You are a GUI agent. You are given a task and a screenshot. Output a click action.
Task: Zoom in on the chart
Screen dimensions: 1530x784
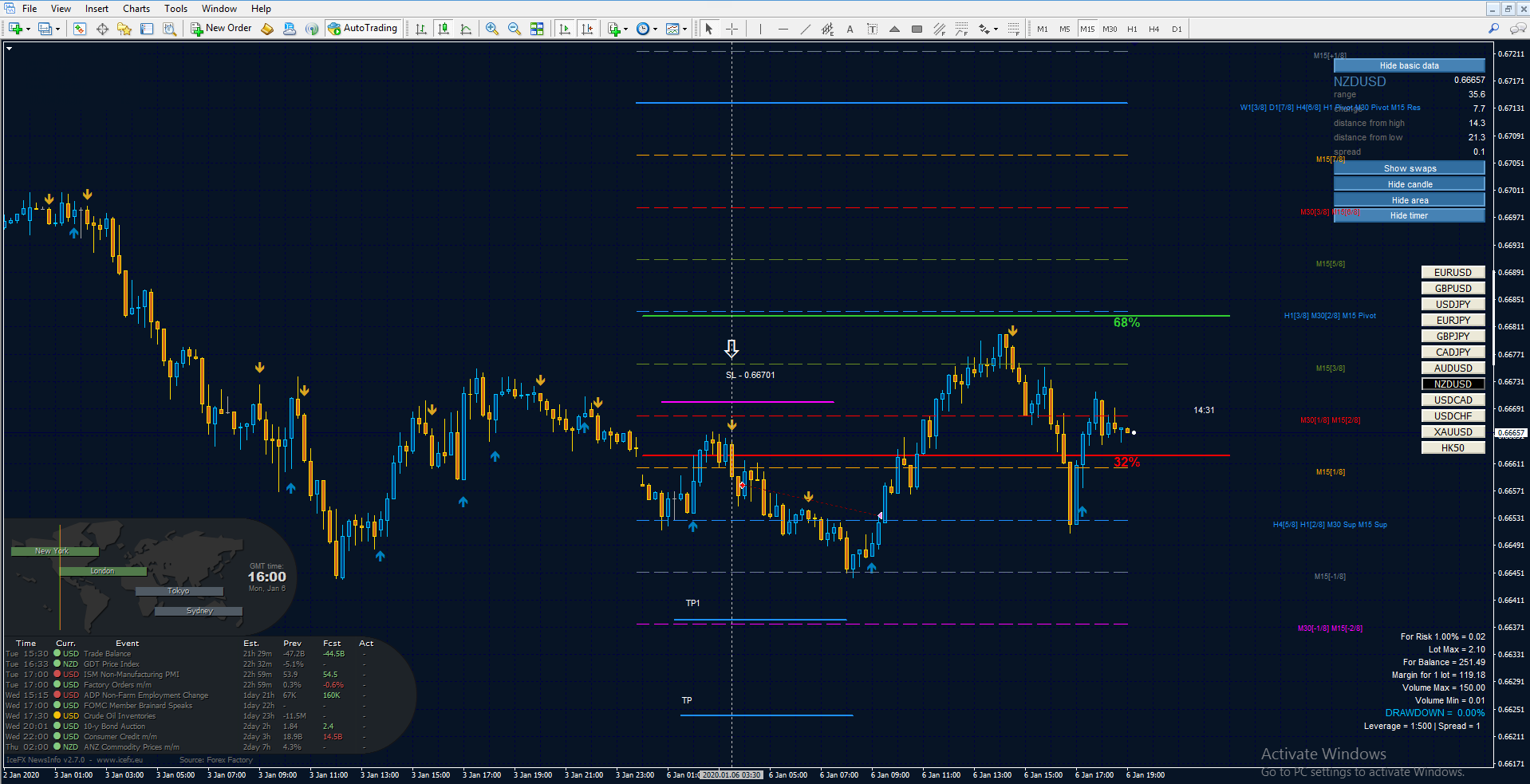point(492,29)
